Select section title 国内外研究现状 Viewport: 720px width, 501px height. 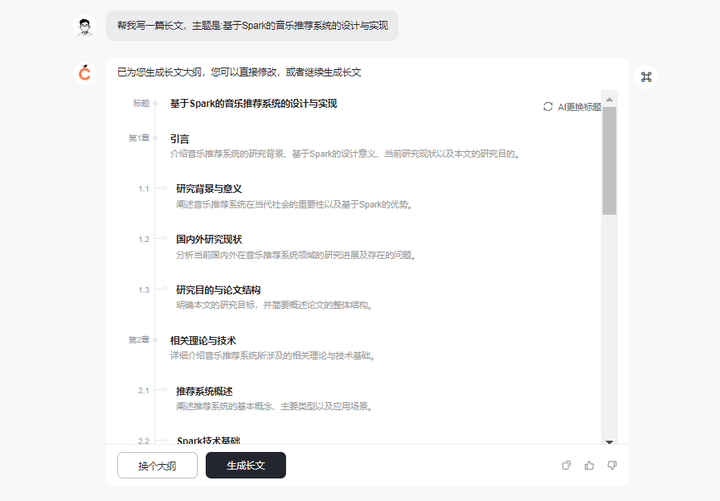point(209,239)
